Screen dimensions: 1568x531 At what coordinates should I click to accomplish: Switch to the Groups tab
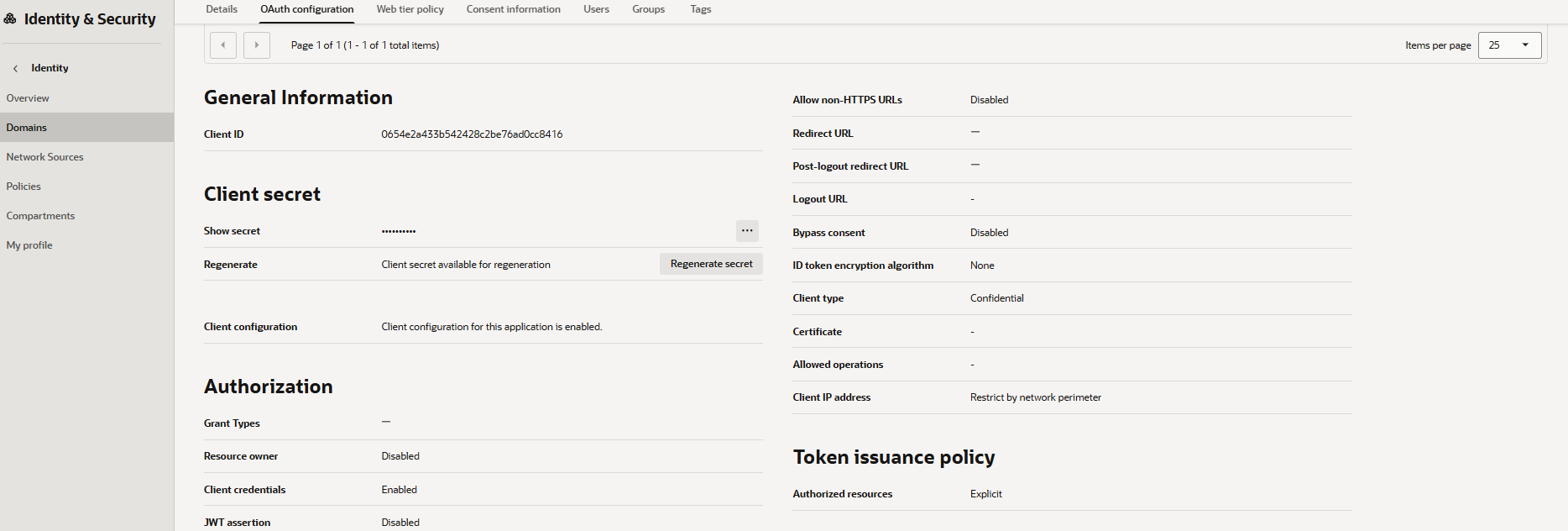[648, 9]
